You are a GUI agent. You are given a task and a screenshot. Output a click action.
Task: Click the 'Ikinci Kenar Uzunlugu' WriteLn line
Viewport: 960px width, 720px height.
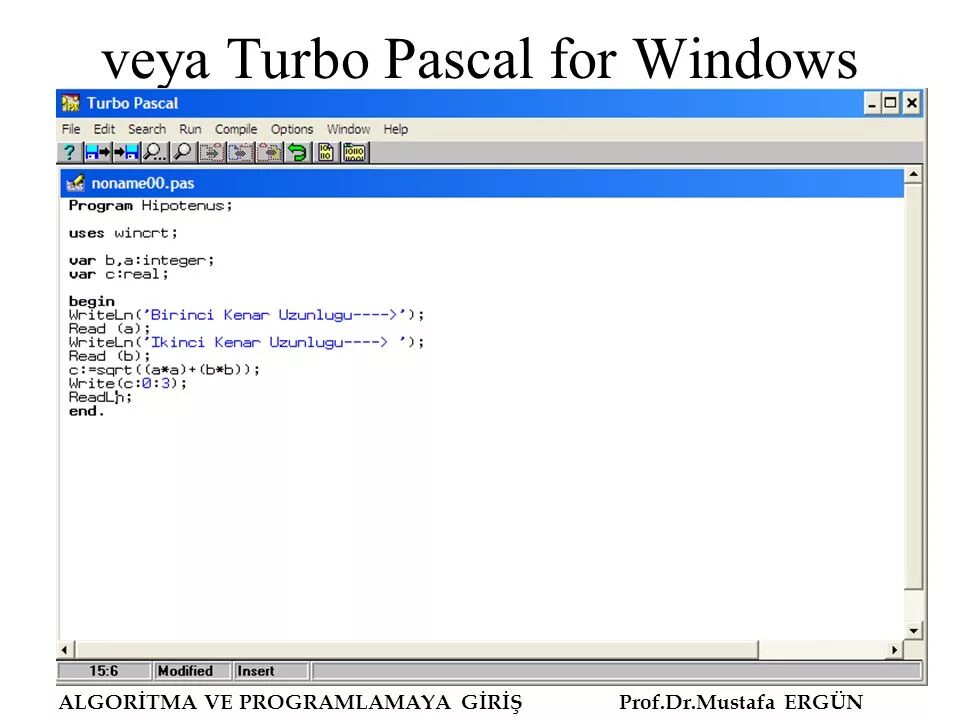click(246, 342)
